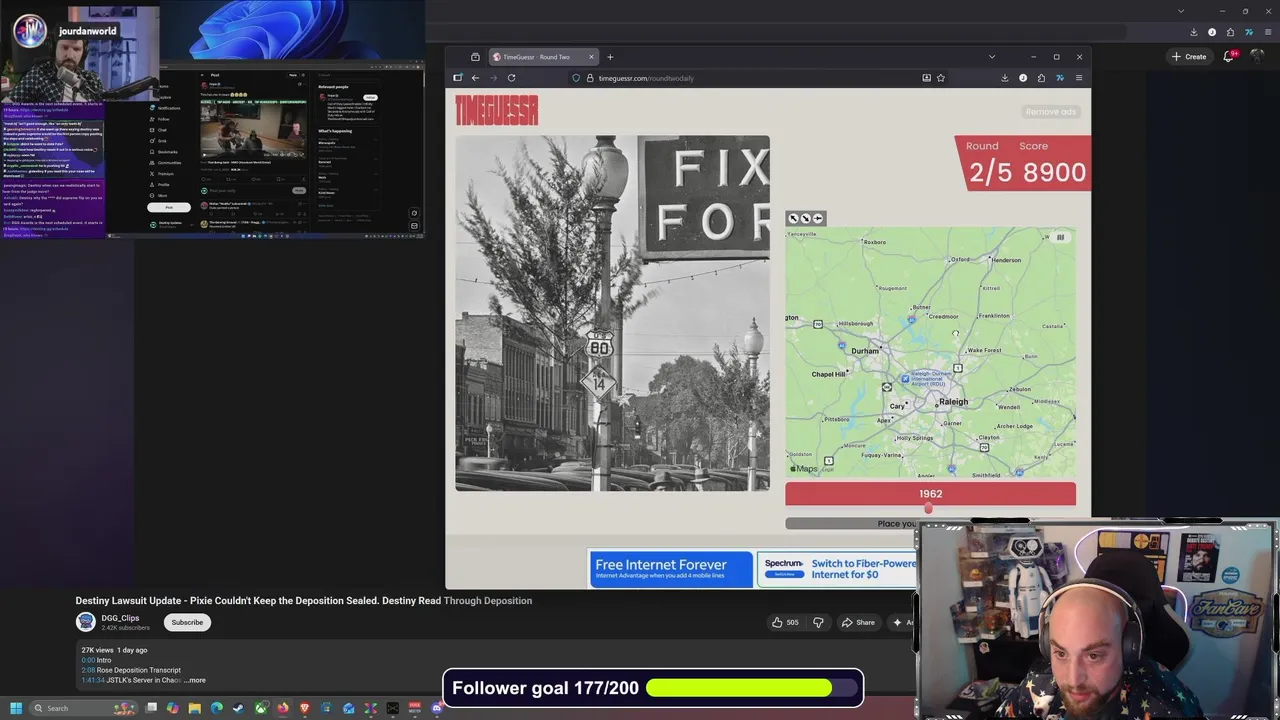
Task: Go back in inner browser
Action: pos(475,78)
